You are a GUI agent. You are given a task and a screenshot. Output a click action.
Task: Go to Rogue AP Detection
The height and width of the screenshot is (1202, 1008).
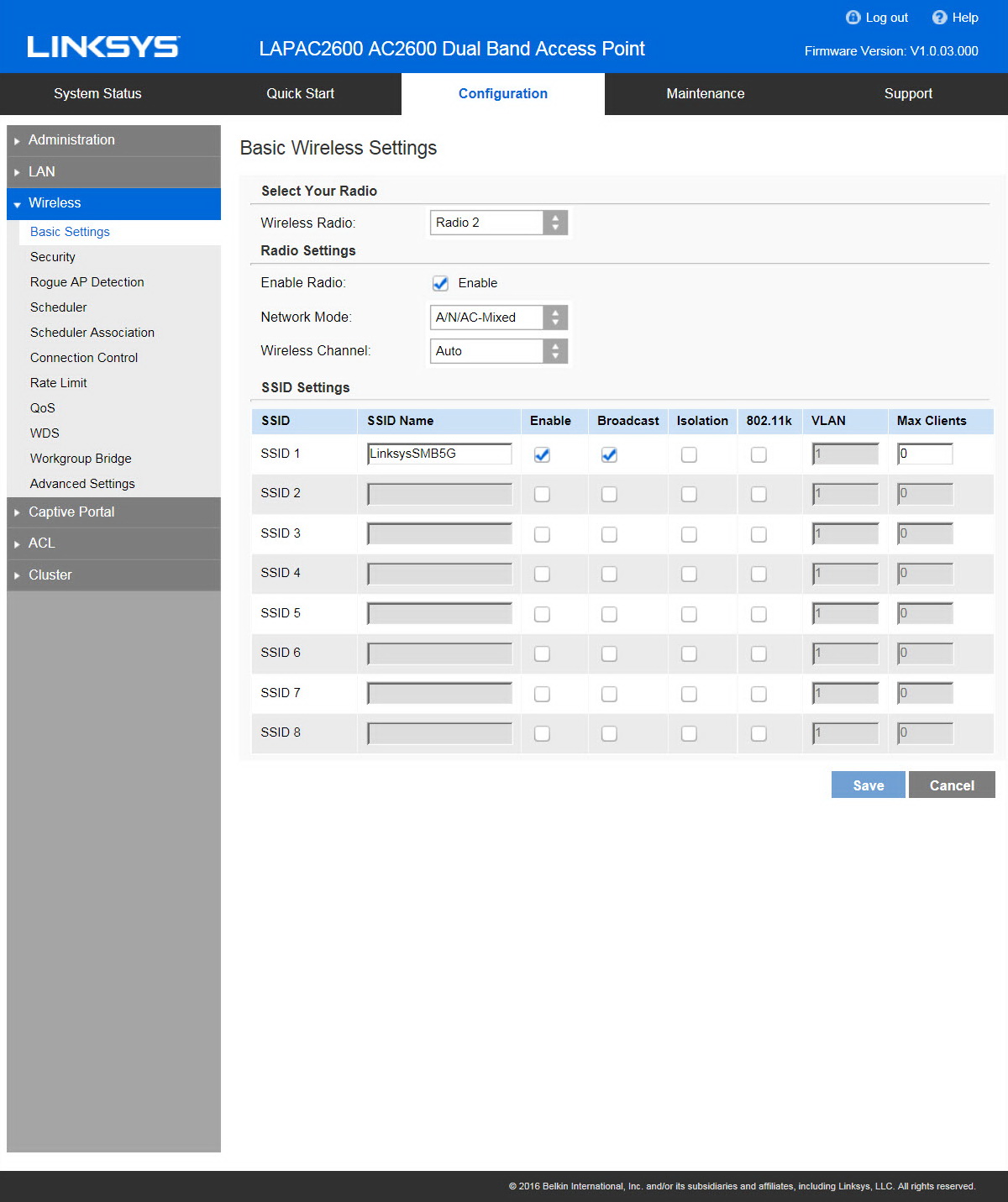pos(87,282)
